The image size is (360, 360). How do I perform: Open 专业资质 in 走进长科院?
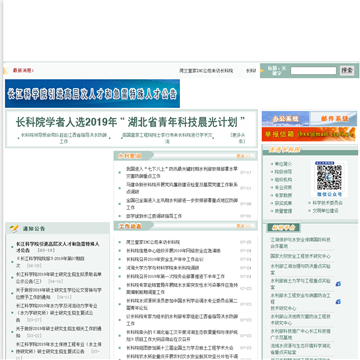[x=283, y=187]
